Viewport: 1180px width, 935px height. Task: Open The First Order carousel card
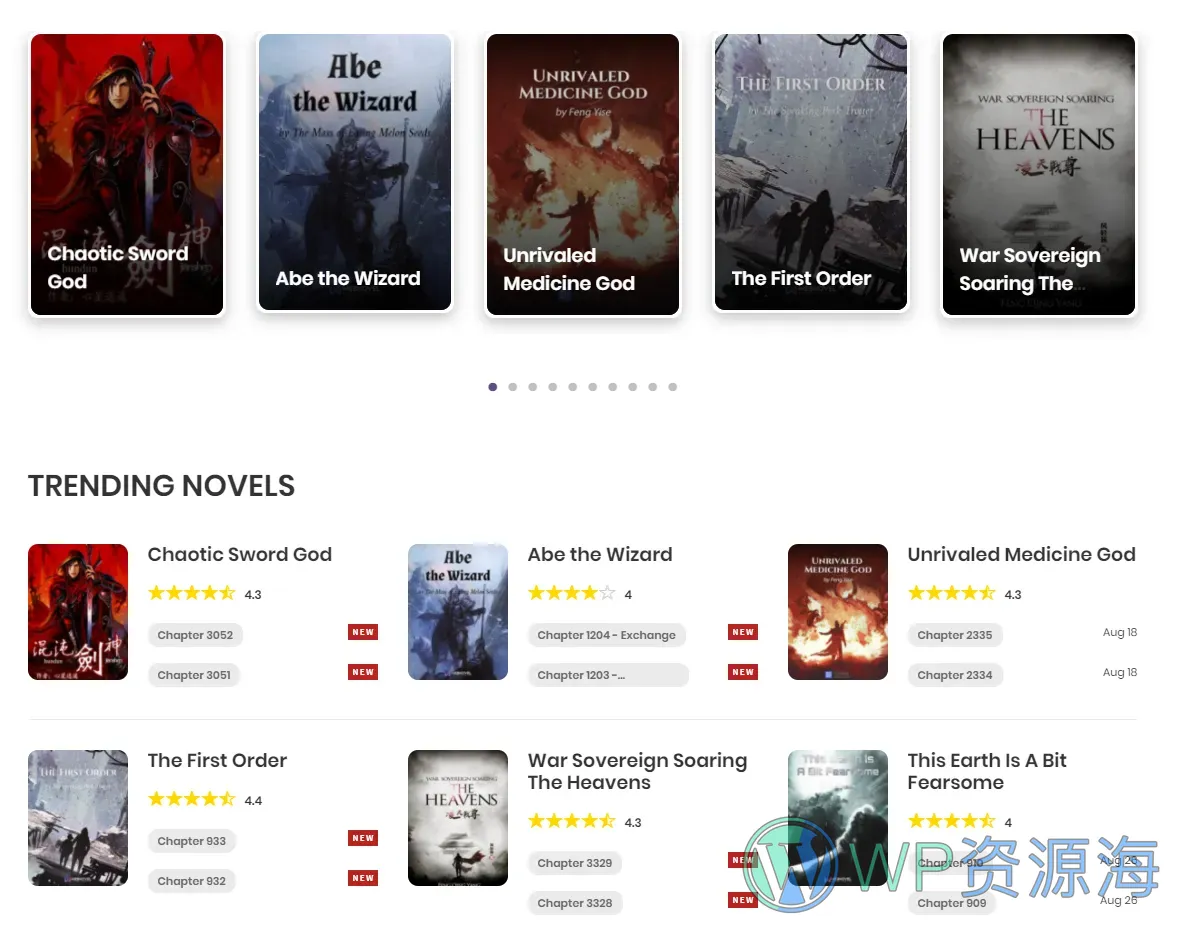coord(810,172)
